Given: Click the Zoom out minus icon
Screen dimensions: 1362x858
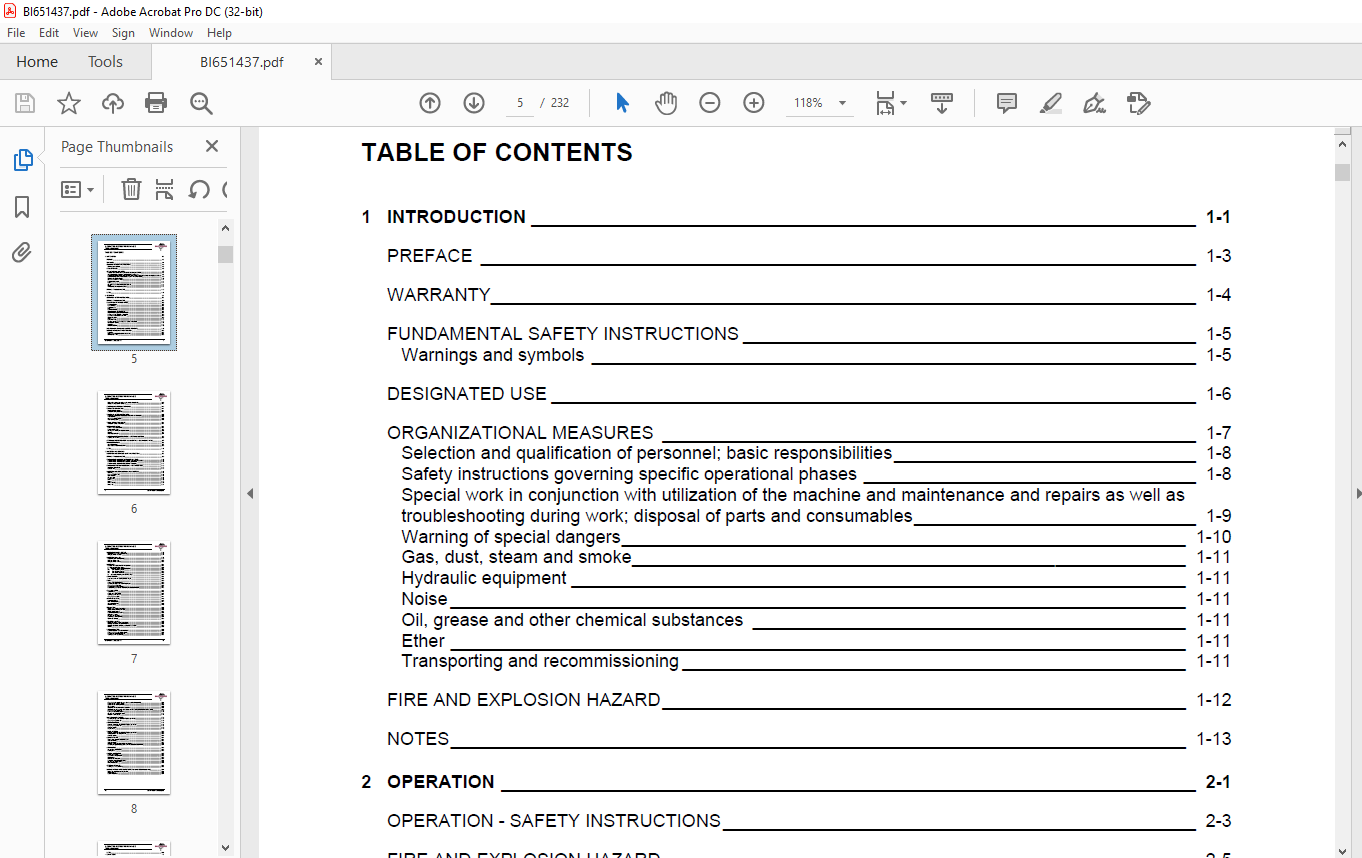Looking at the screenshot, I should (710, 103).
